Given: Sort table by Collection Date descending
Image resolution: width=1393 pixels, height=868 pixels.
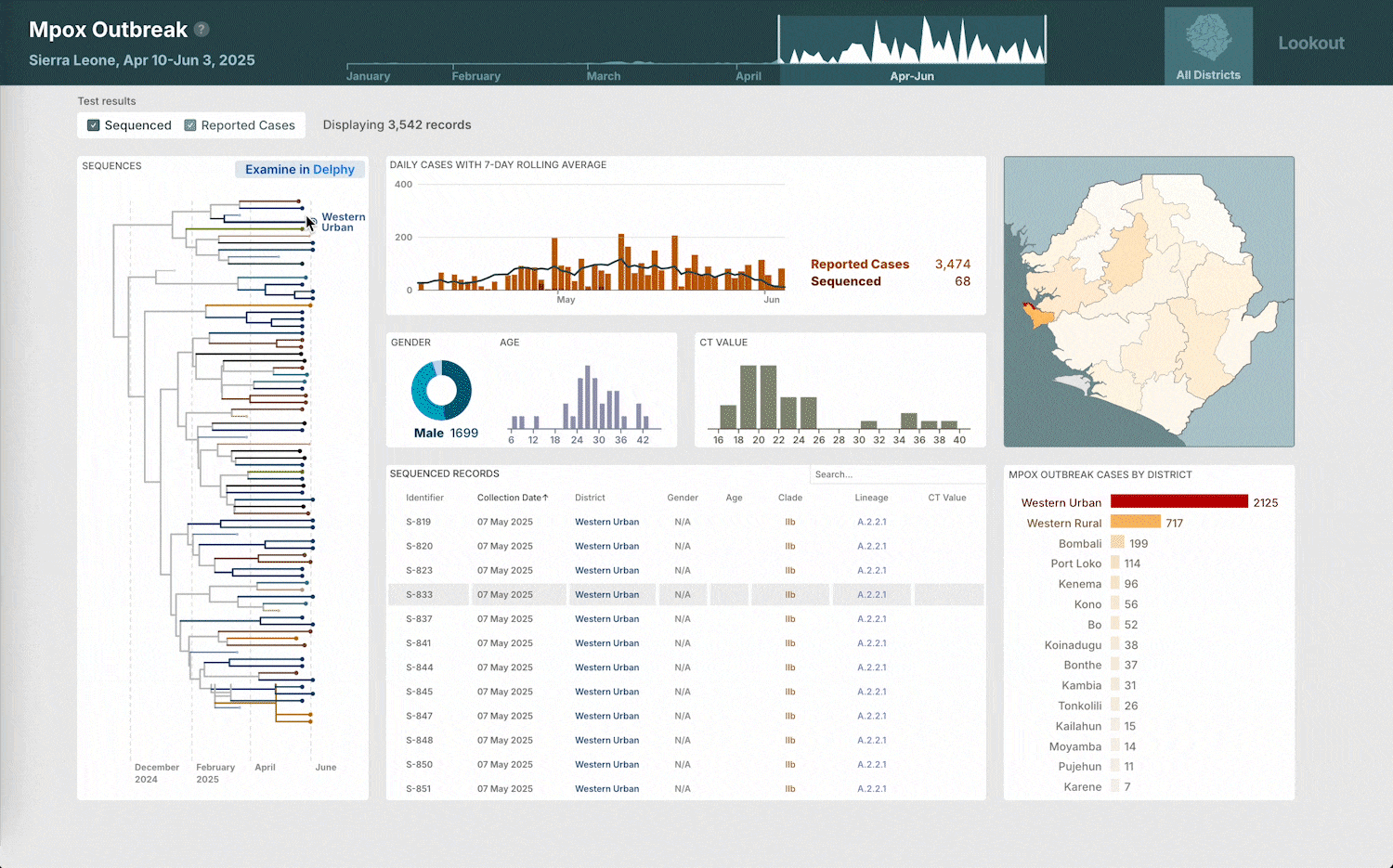Looking at the screenshot, I should (x=512, y=498).
